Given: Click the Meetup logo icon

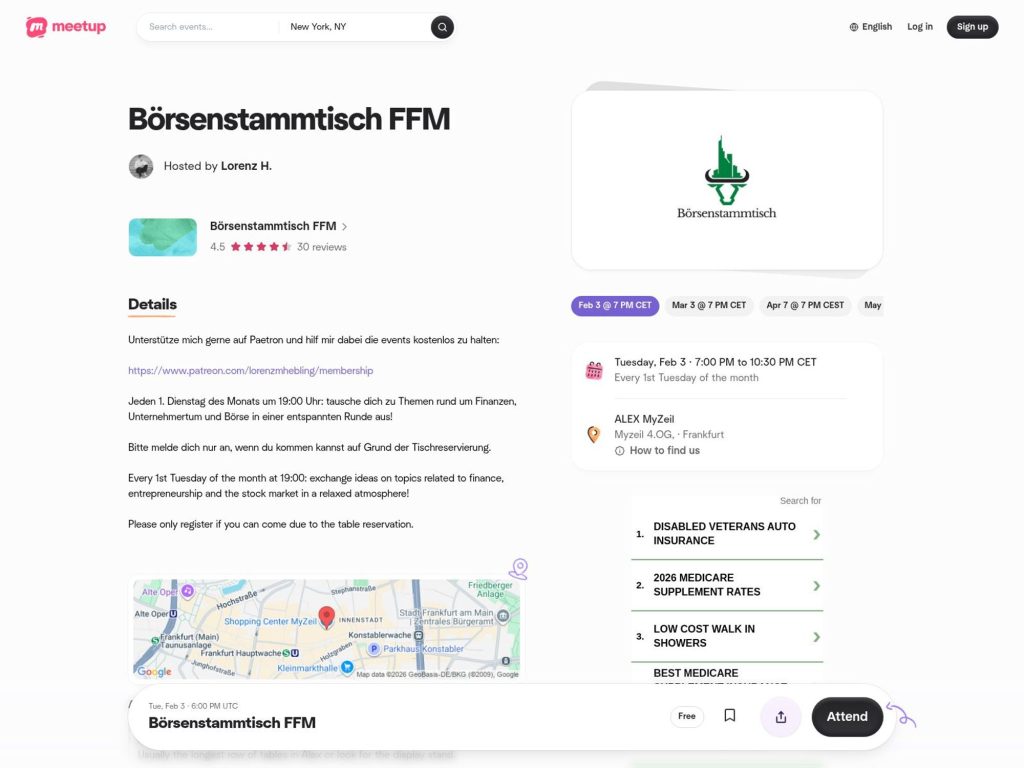Looking at the screenshot, I should click(x=38, y=27).
